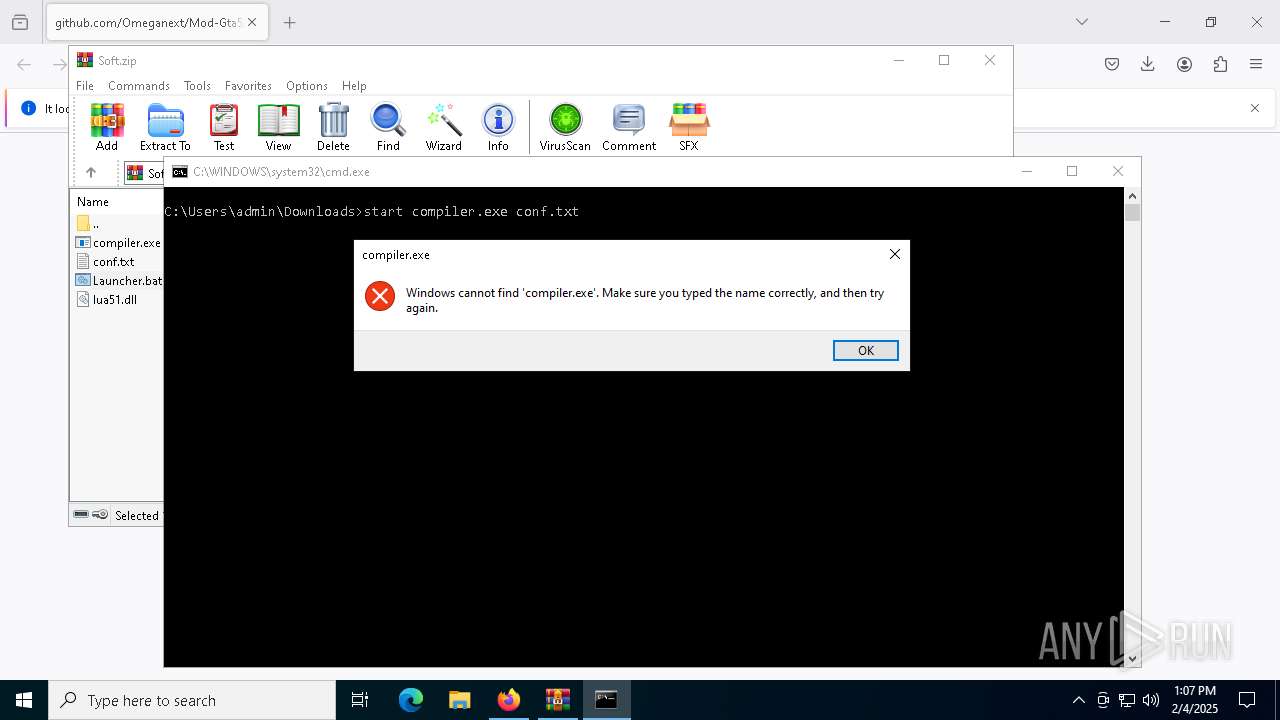1280x720 pixels.
Task: Click the volume icon in the tray
Action: coord(1151,700)
